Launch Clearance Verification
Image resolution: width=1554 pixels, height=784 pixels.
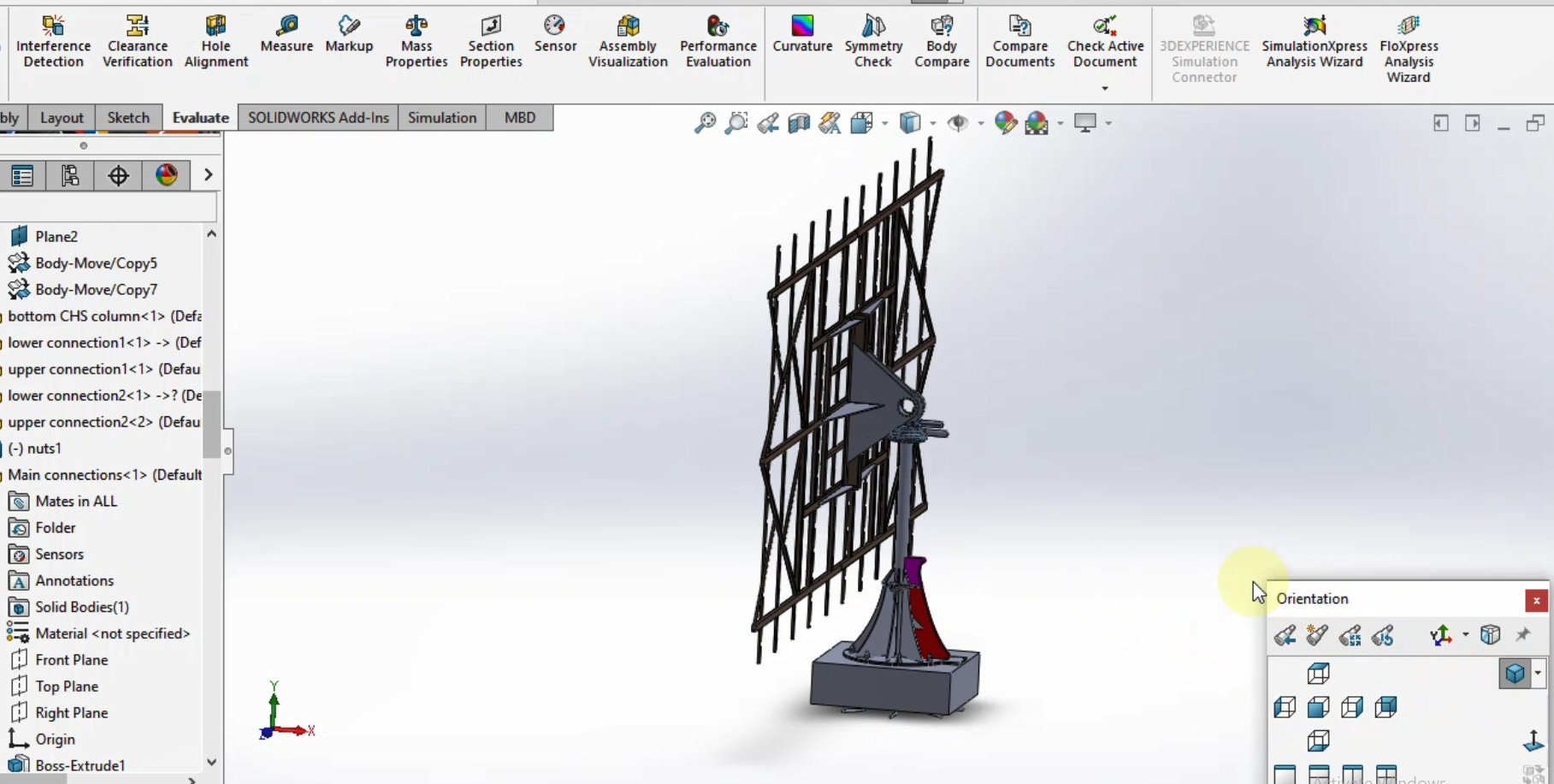pos(137,41)
